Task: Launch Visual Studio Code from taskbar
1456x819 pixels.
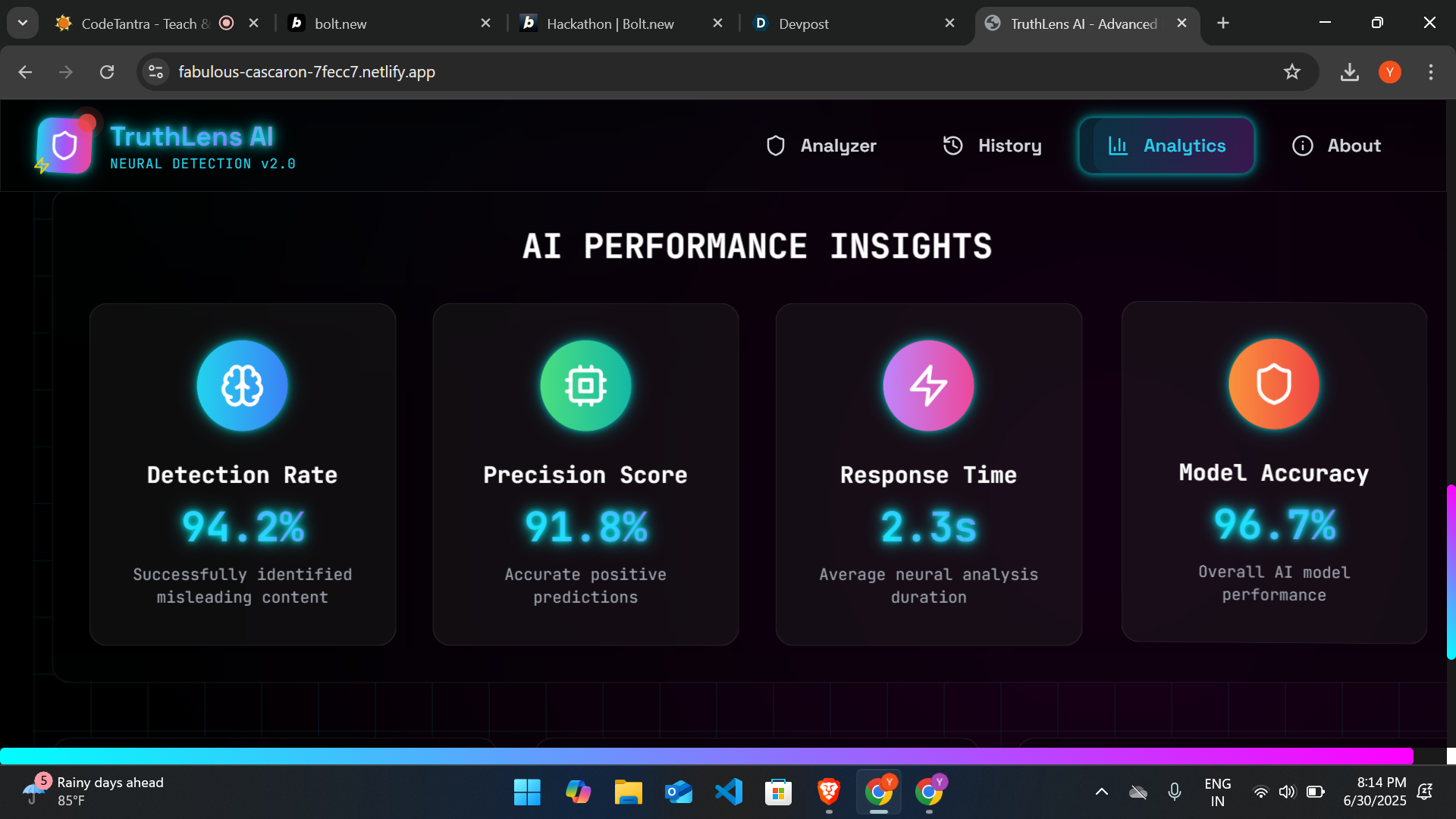Action: coord(729,792)
